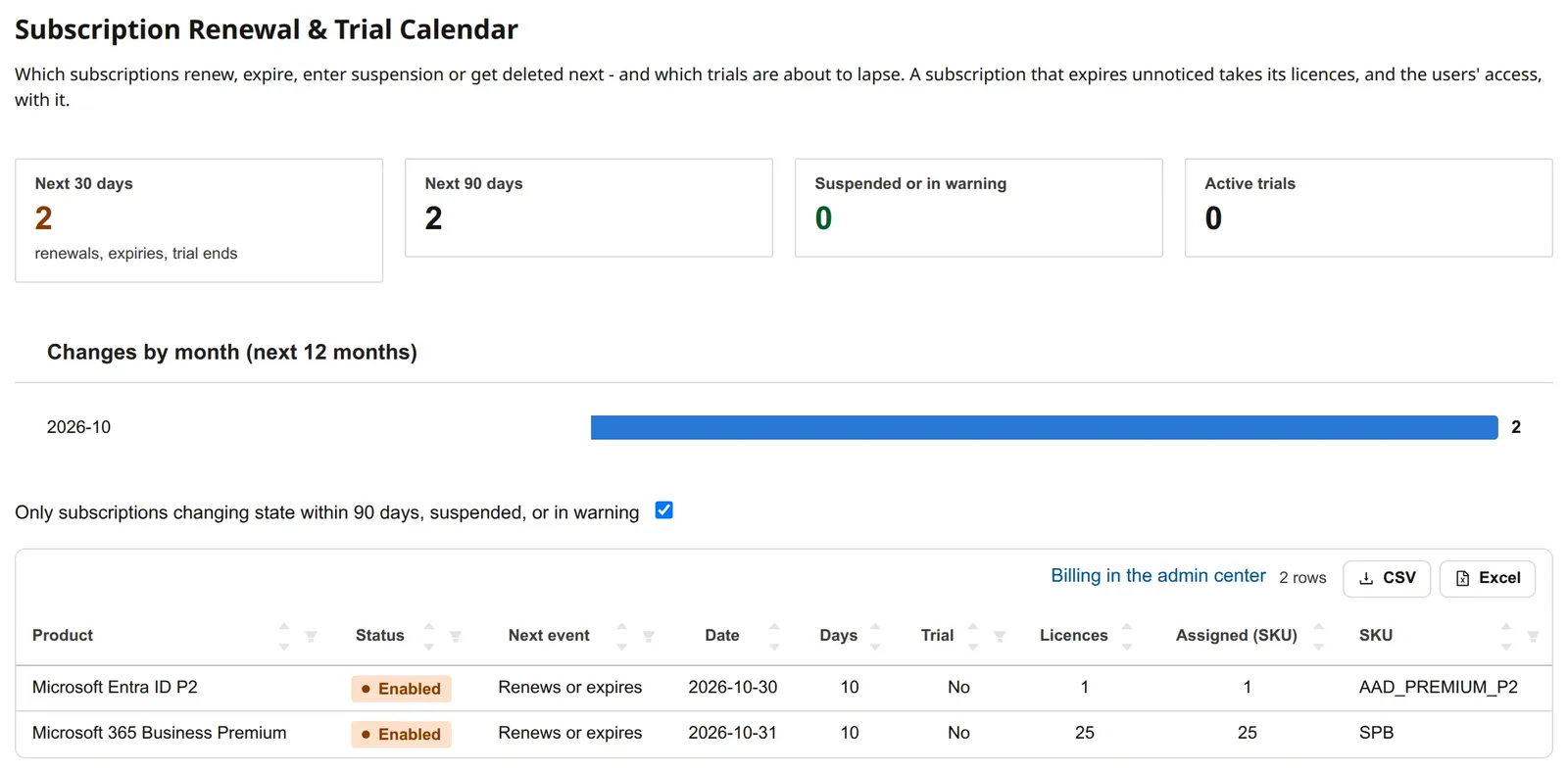Viewport: 1568px width, 772px height.
Task: Click the date 2026-10-30
Action: [733, 688]
